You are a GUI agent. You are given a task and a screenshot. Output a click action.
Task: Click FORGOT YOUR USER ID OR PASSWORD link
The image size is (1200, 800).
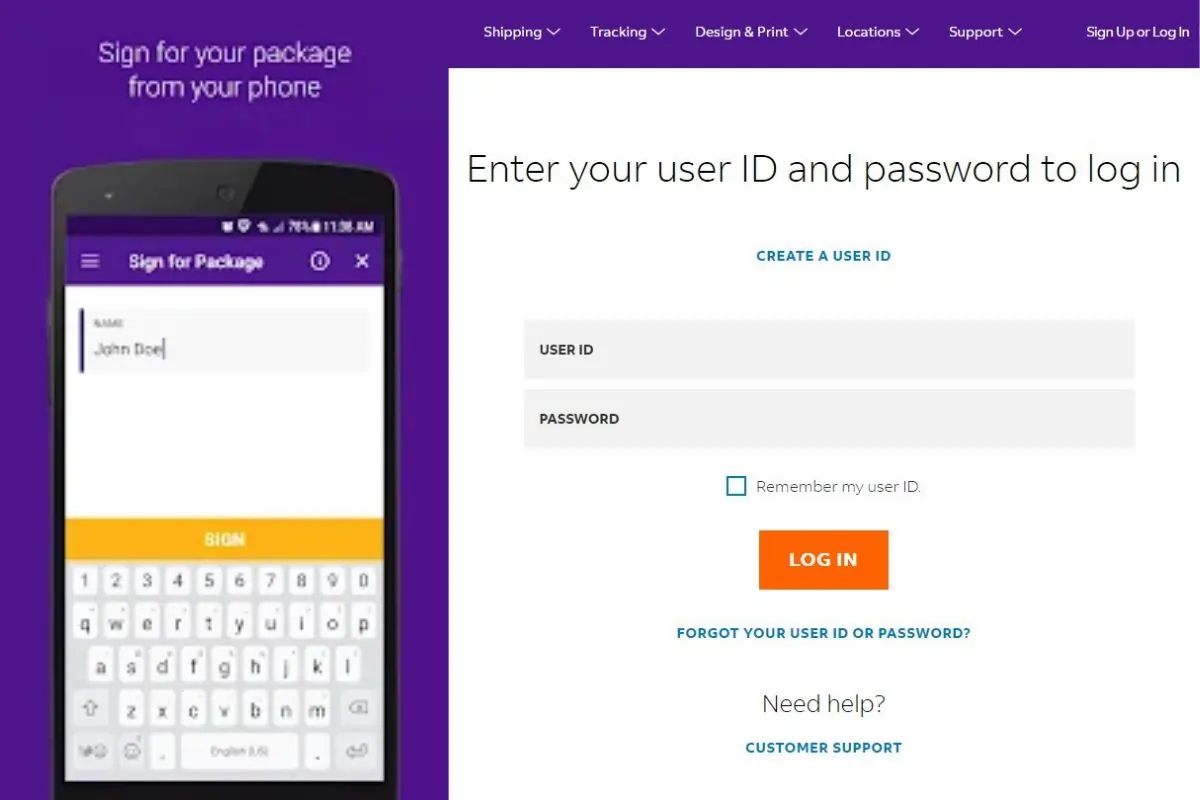[823, 632]
